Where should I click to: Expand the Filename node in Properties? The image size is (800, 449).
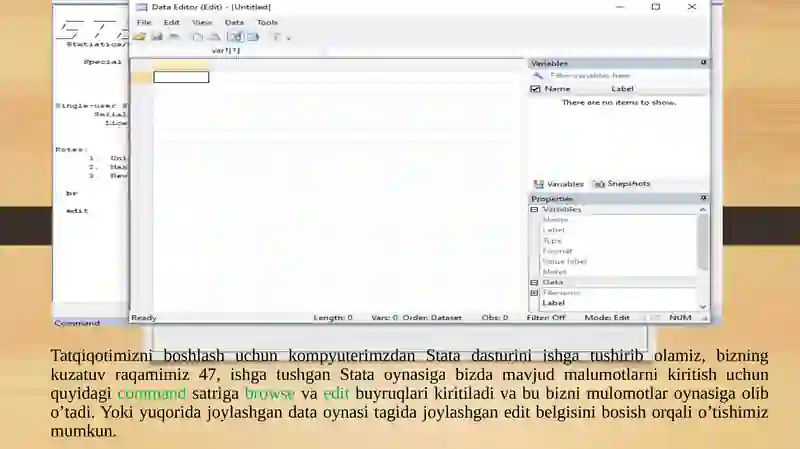click(x=534, y=293)
